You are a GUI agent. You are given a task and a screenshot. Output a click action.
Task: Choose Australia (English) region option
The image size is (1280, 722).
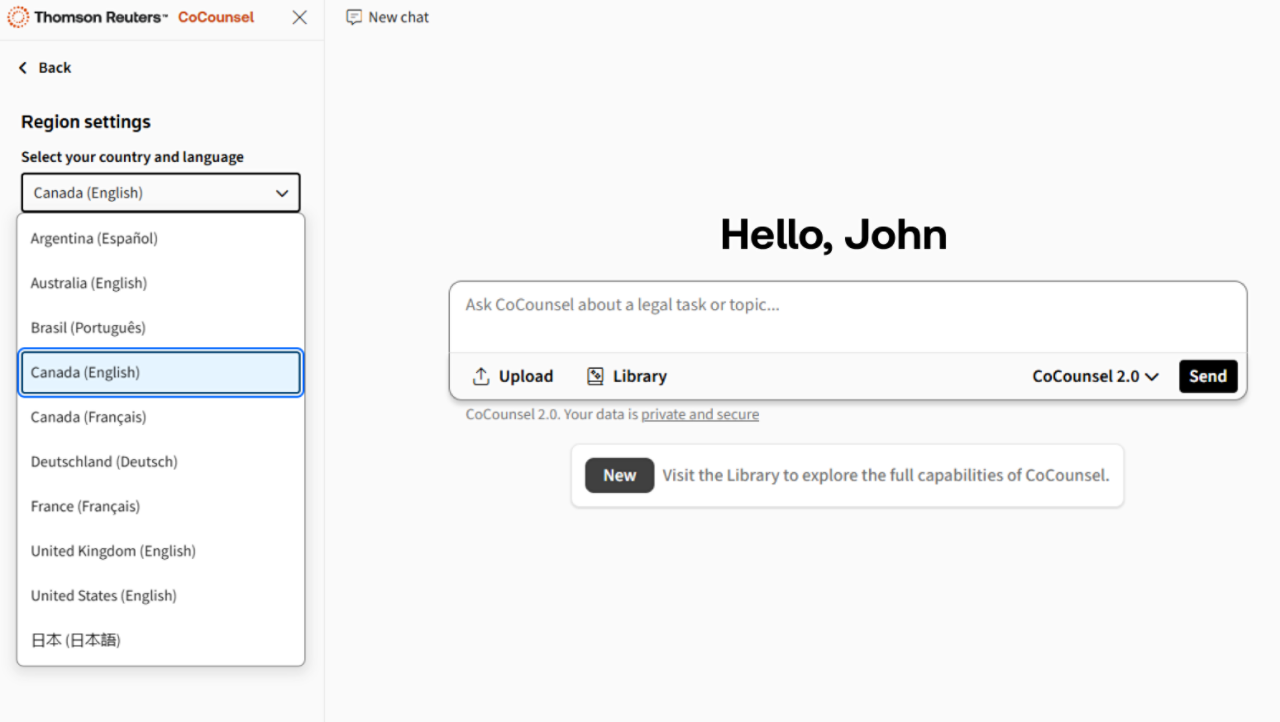tap(89, 283)
